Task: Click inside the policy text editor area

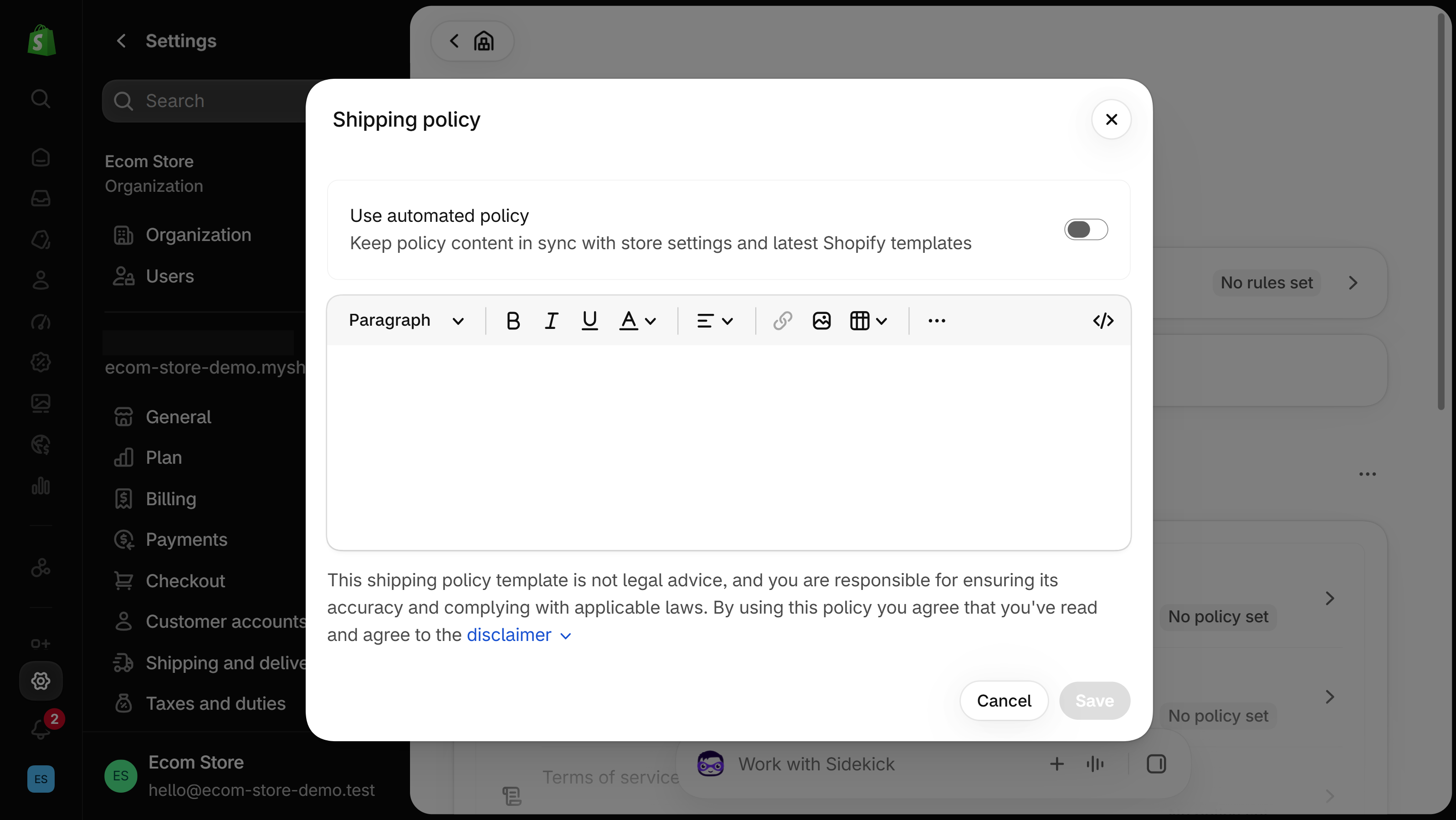Action: [728, 446]
